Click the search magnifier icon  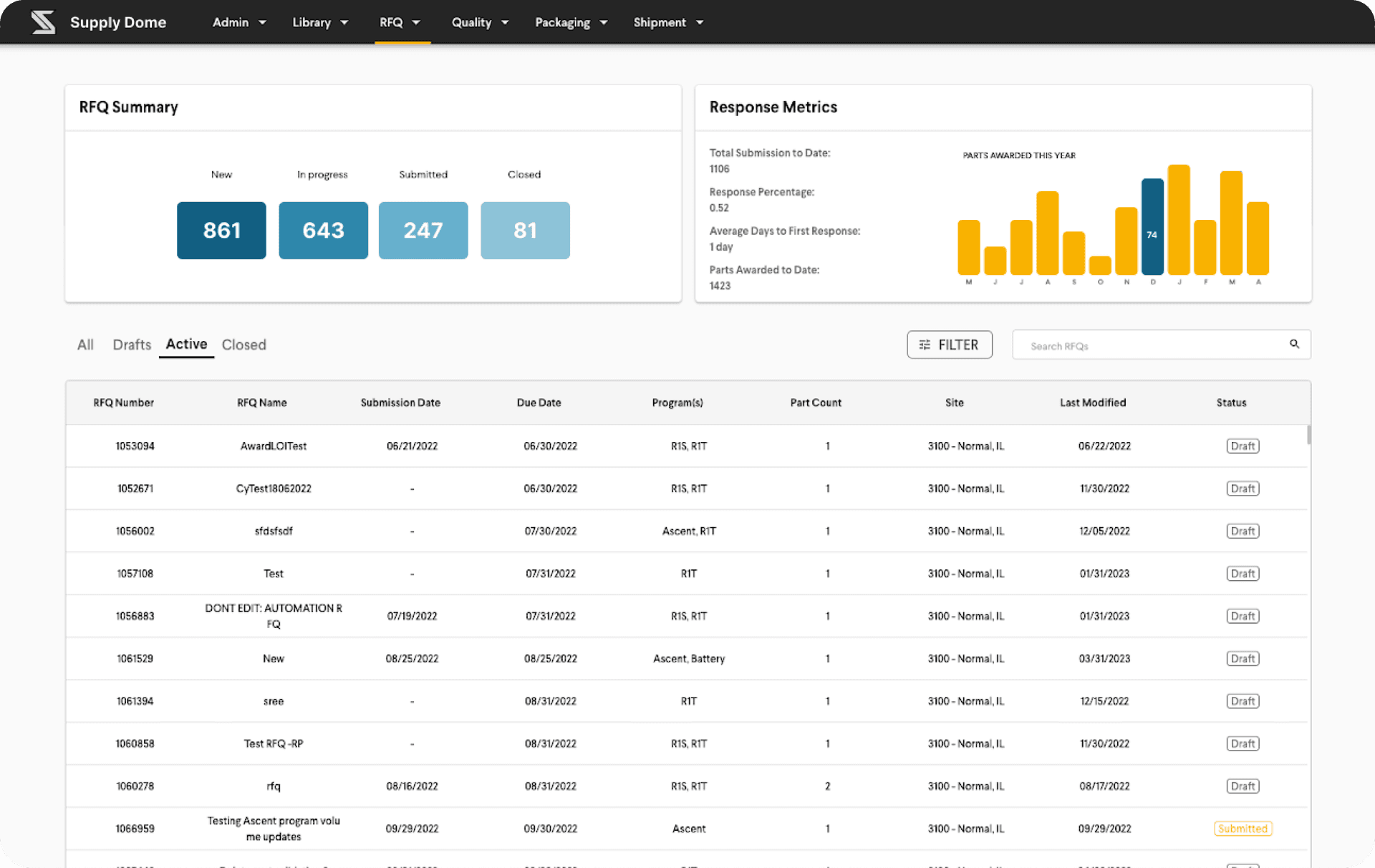(x=1294, y=344)
